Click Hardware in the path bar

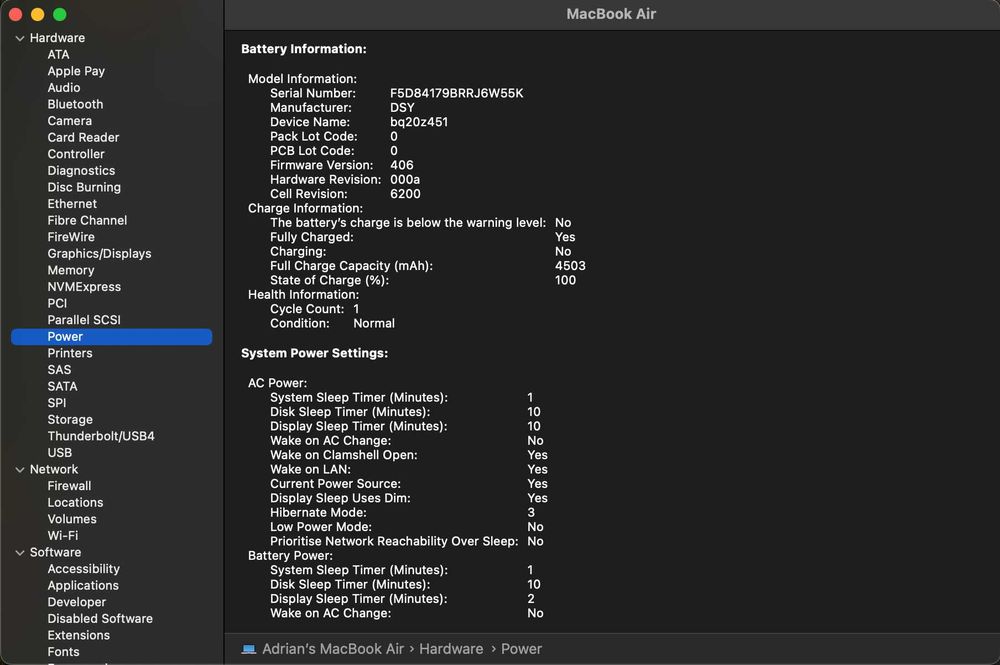pos(451,649)
